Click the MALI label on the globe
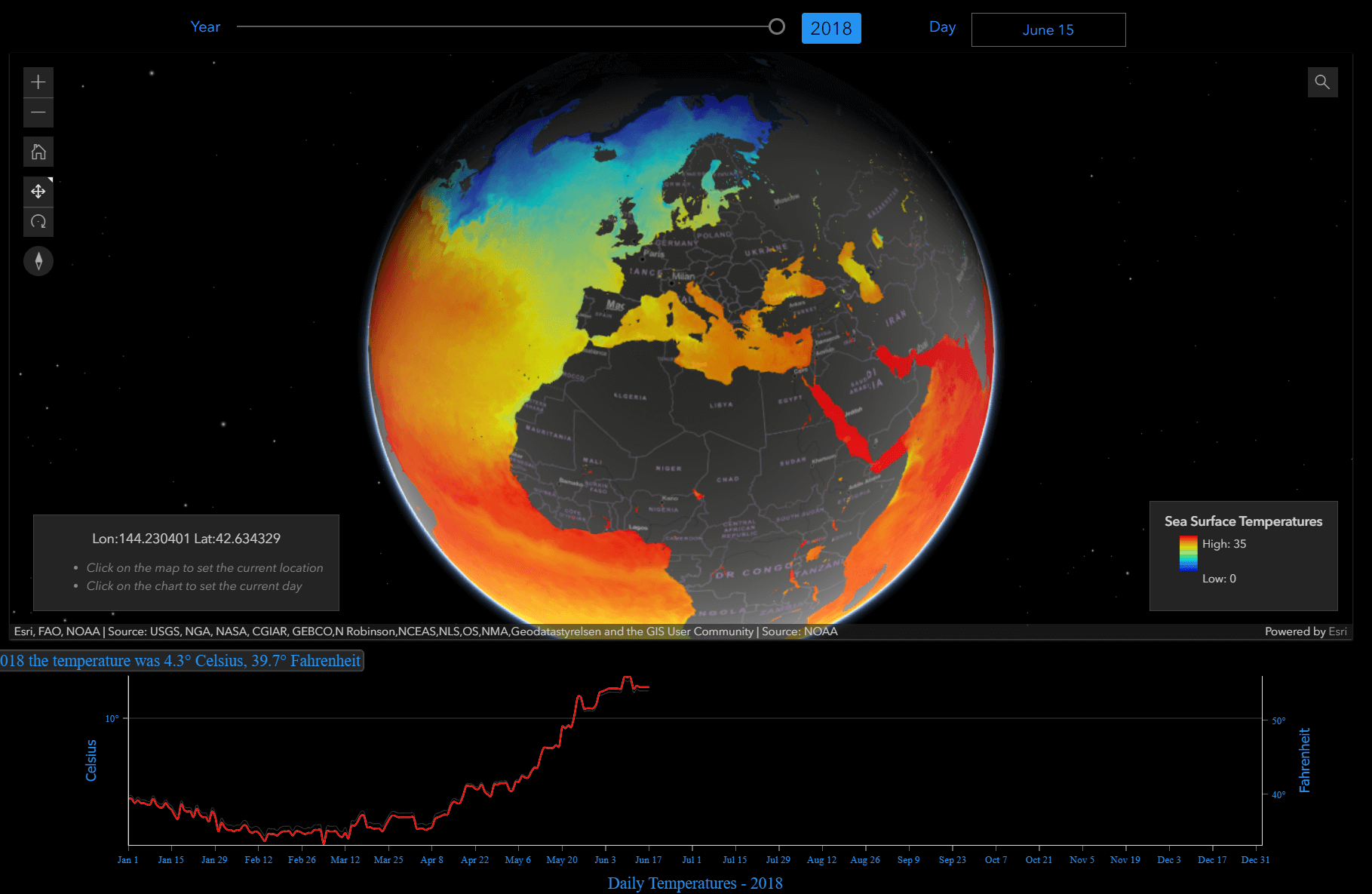 coord(592,461)
